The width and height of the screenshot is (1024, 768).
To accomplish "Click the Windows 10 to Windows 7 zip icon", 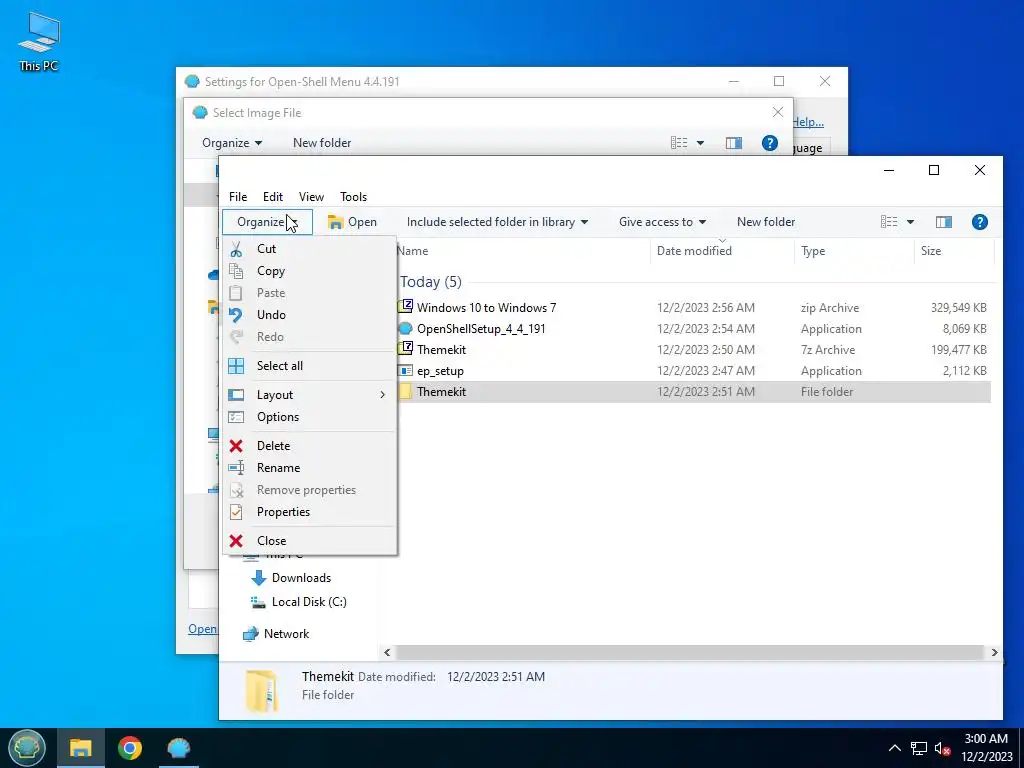I will tap(406, 307).
